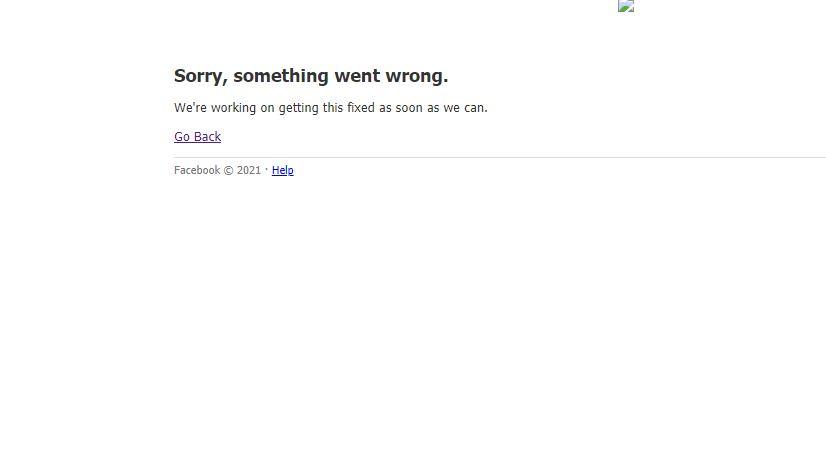Click the dot separator before Help
This screenshot has width=826, height=460.
267,169
